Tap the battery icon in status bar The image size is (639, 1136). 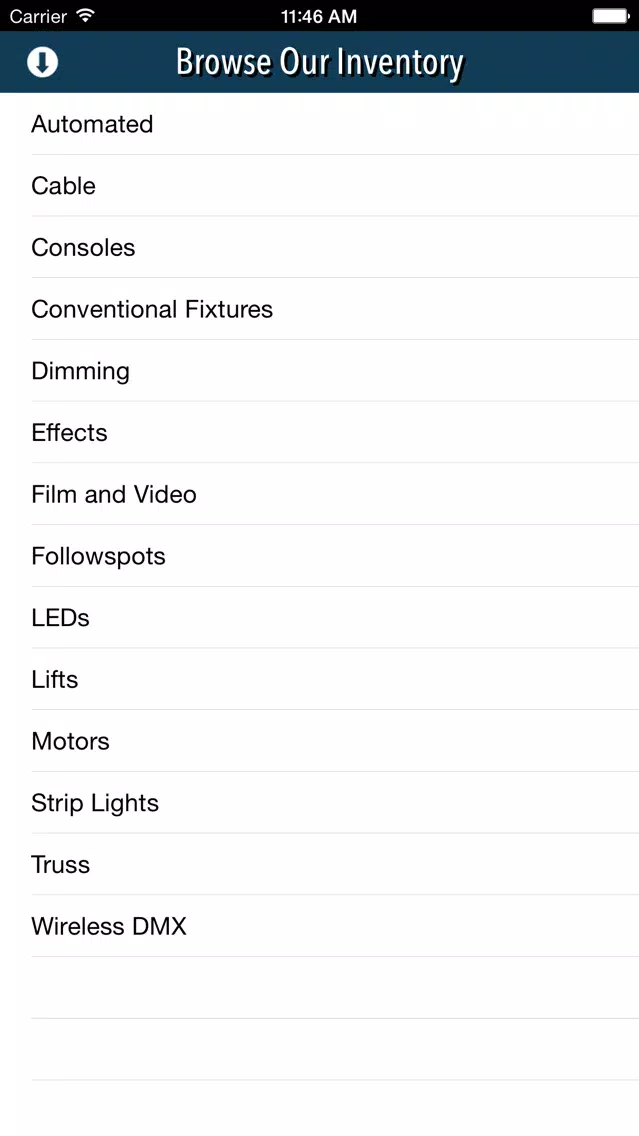click(609, 16)
